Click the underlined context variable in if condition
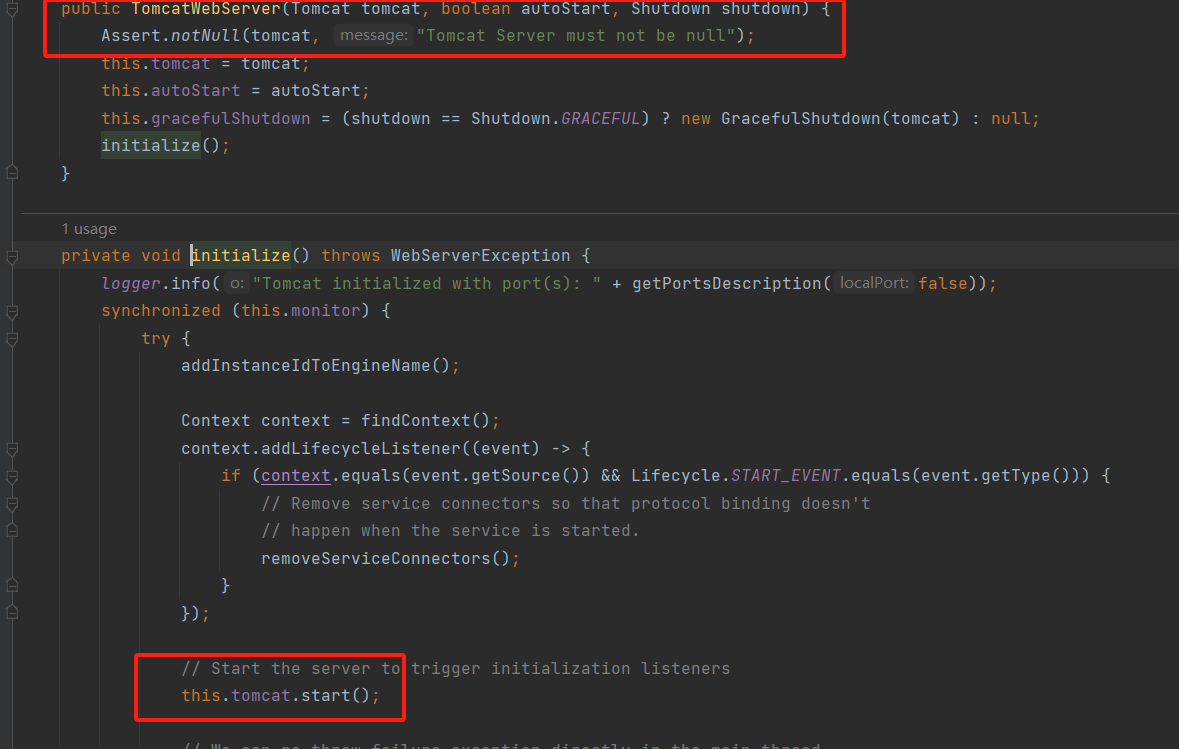 pyautogui.click(x=296, y=475)
